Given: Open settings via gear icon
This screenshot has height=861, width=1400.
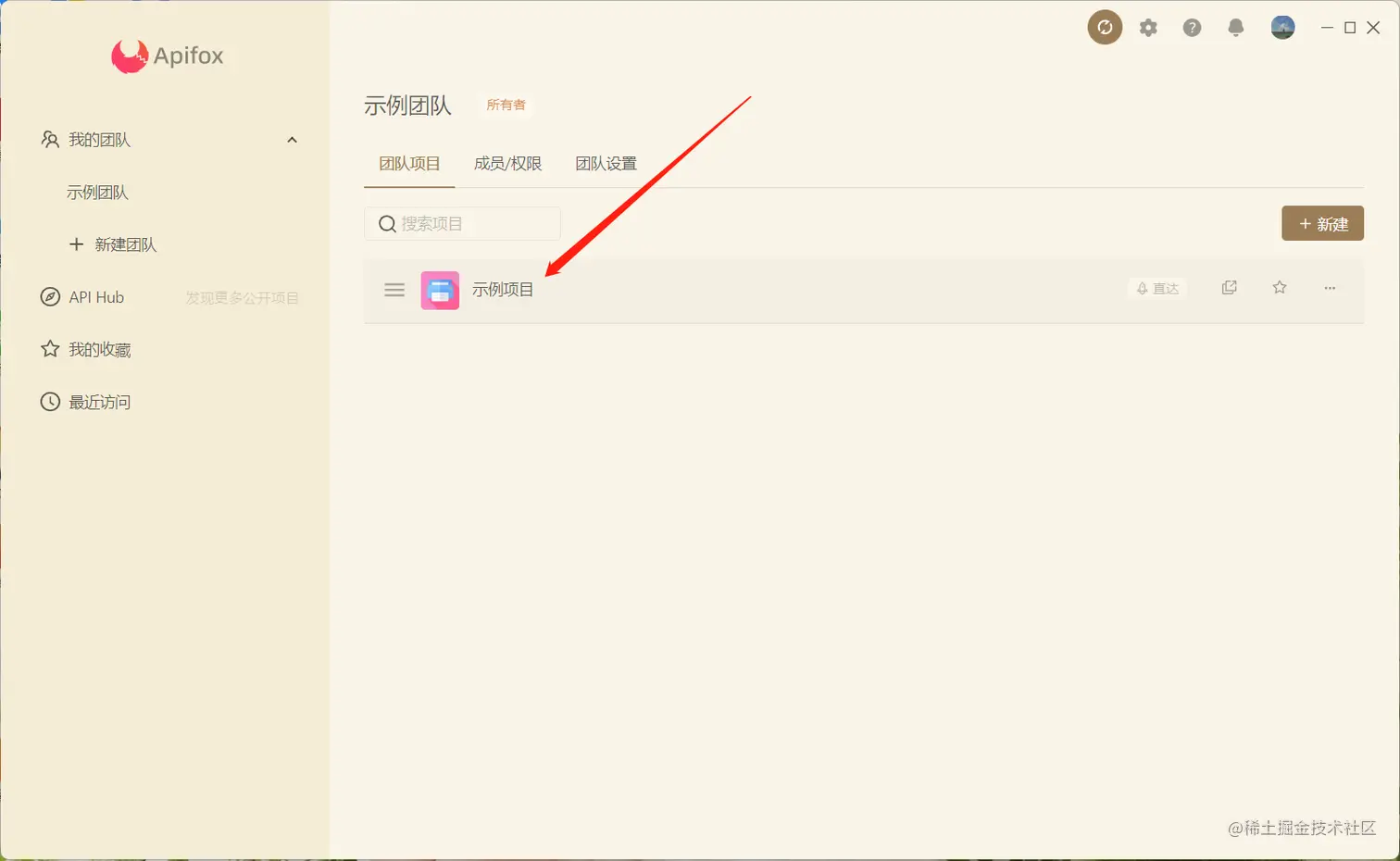Looking at the screenshot, I should 1148,28.
